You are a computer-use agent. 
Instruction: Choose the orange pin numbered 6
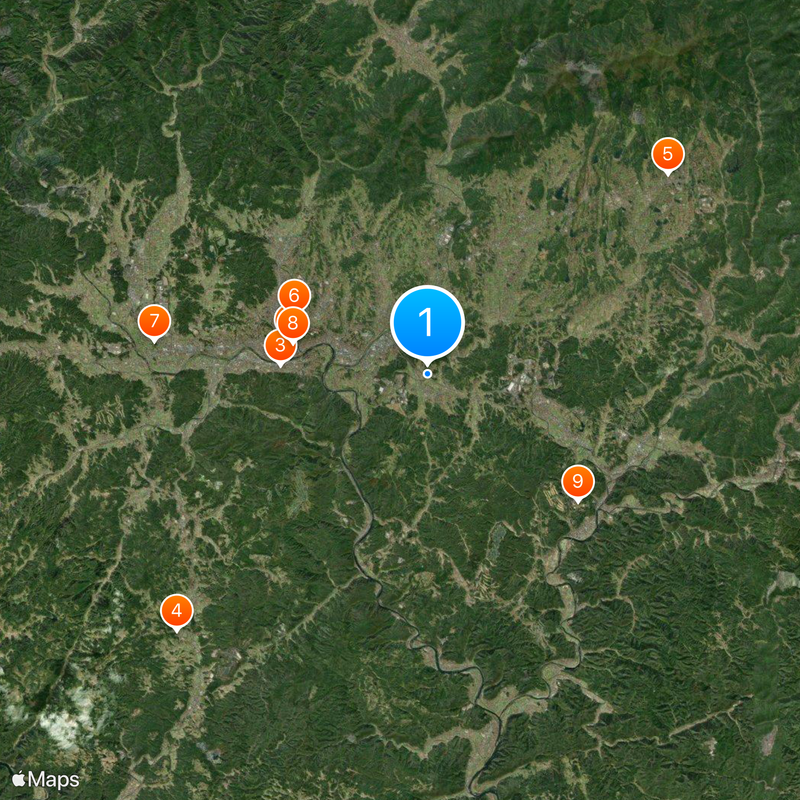[x=294, y=294]
